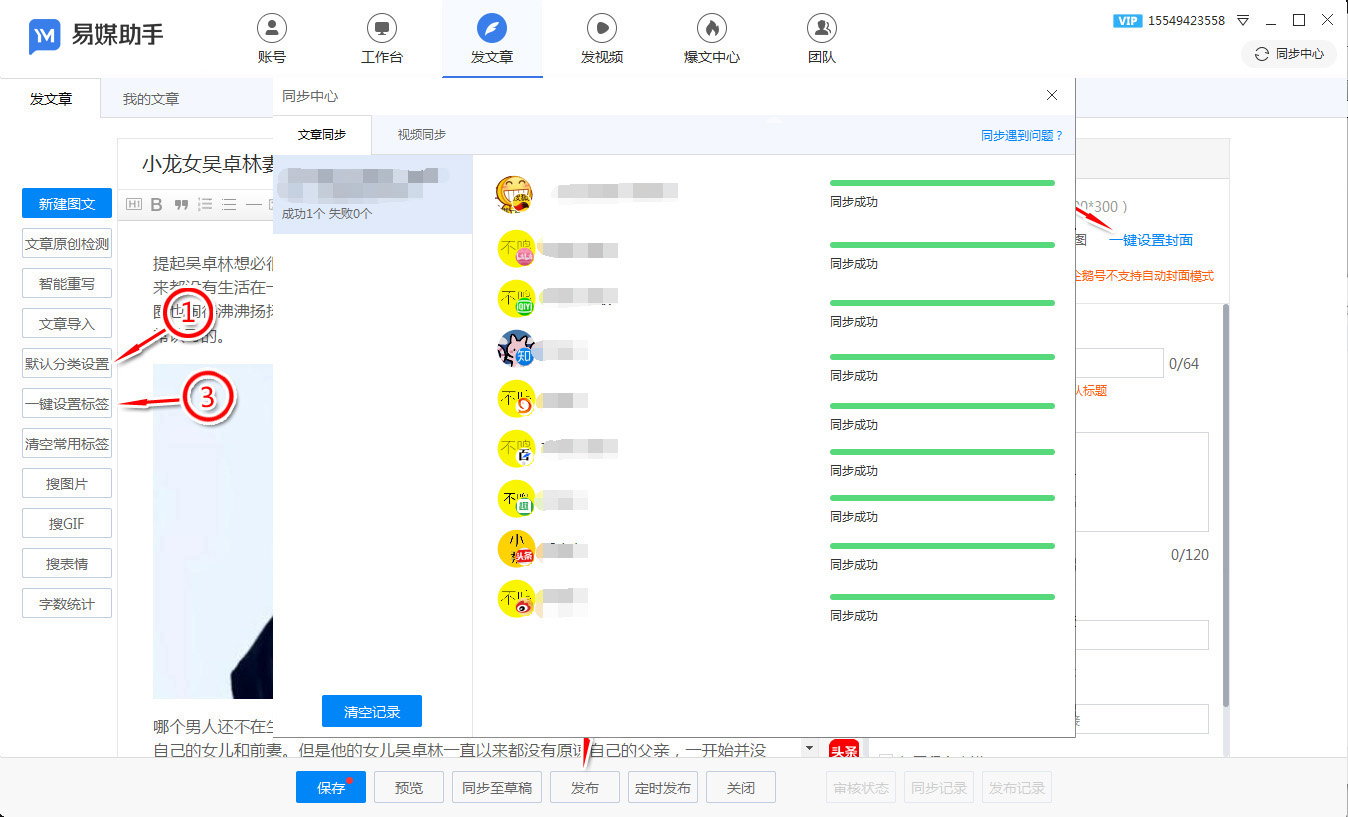The width and height of the screenshot is (1348, 817).
Task: Open the 发视频 video publishing section
Action: (x=602, y=40)
